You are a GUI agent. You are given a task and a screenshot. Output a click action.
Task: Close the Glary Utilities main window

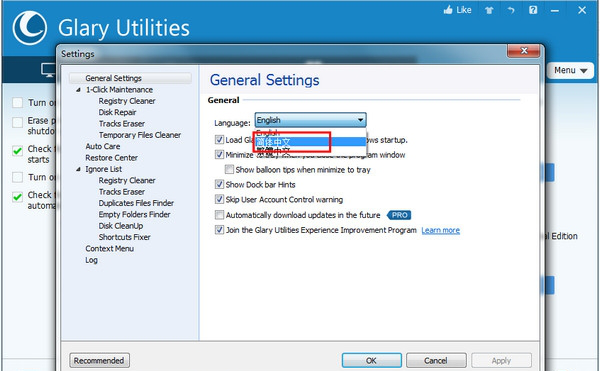pyautogui.click(x=582, y=10)
